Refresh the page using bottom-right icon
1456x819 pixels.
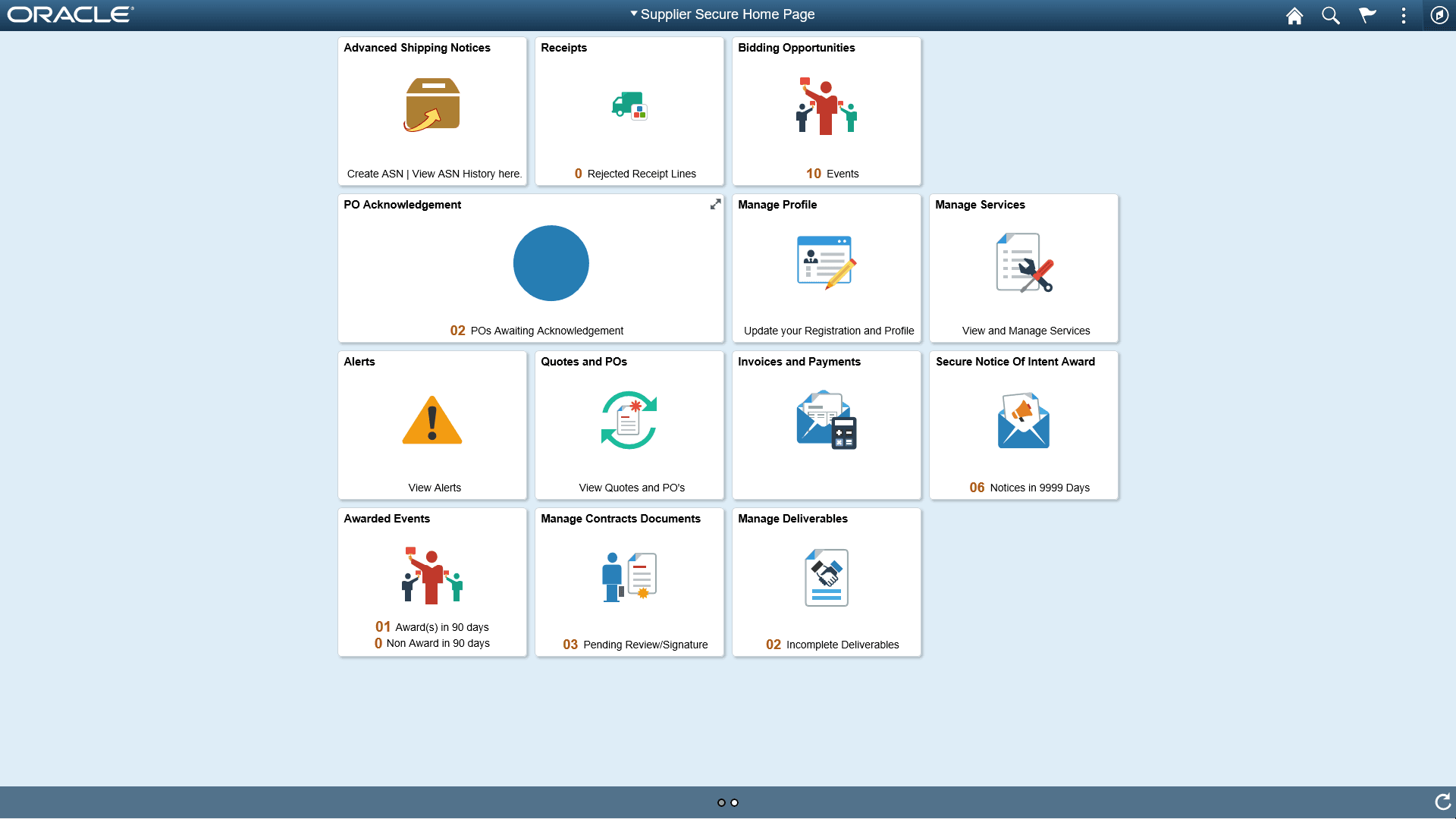[x=1442, y=802]
